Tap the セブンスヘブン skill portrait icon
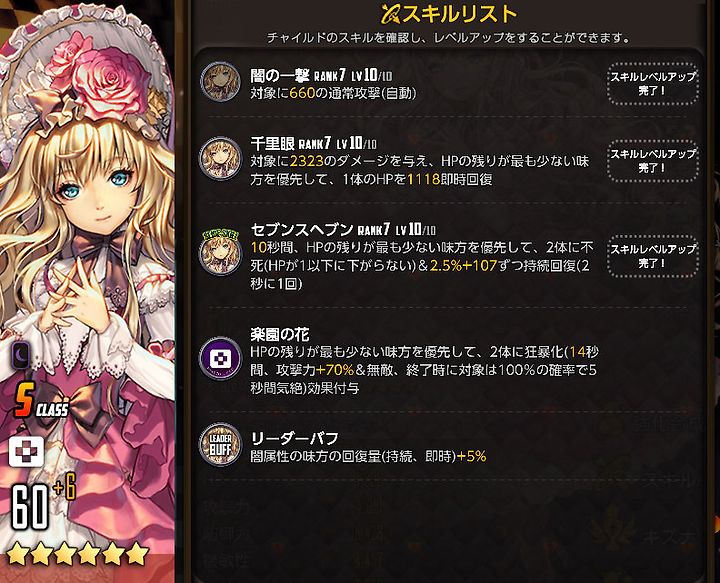 (x=220, y=252)
